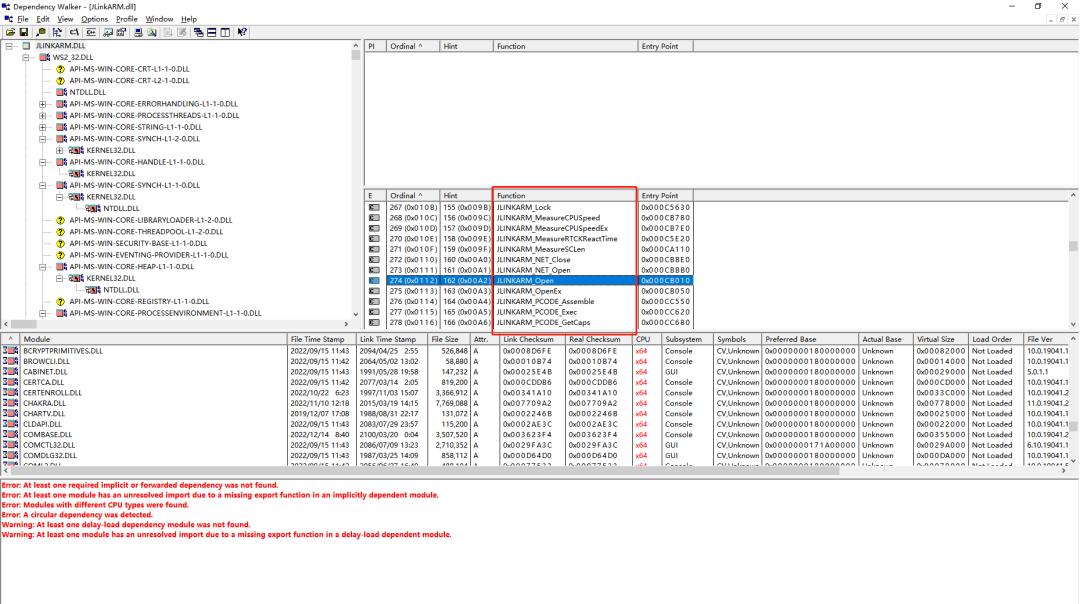1080x604 pixels.
Task: Click the module icon of CABINET.DLL row
Action: [x=10, y=371]
